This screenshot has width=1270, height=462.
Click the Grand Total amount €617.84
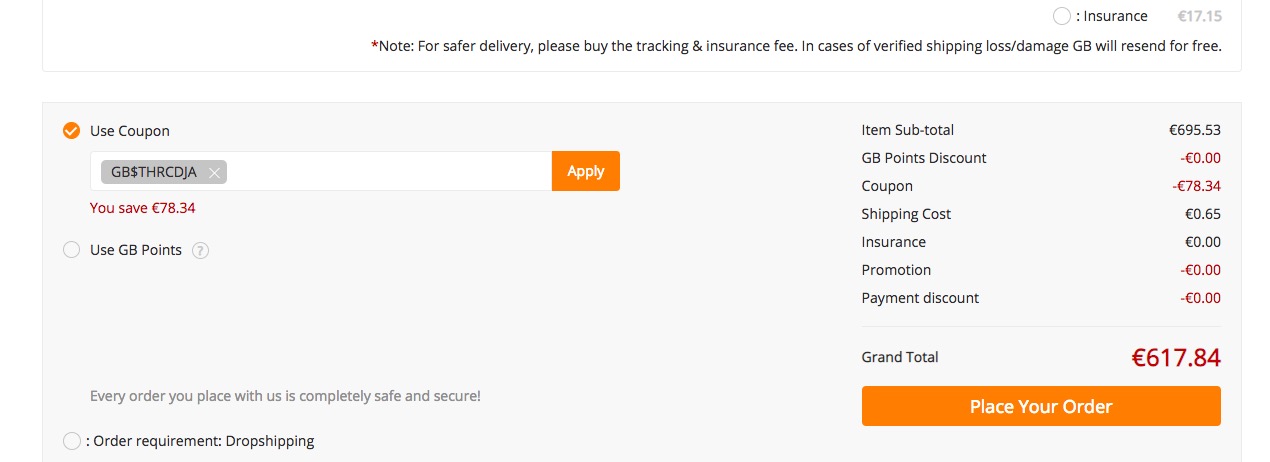1176,358
